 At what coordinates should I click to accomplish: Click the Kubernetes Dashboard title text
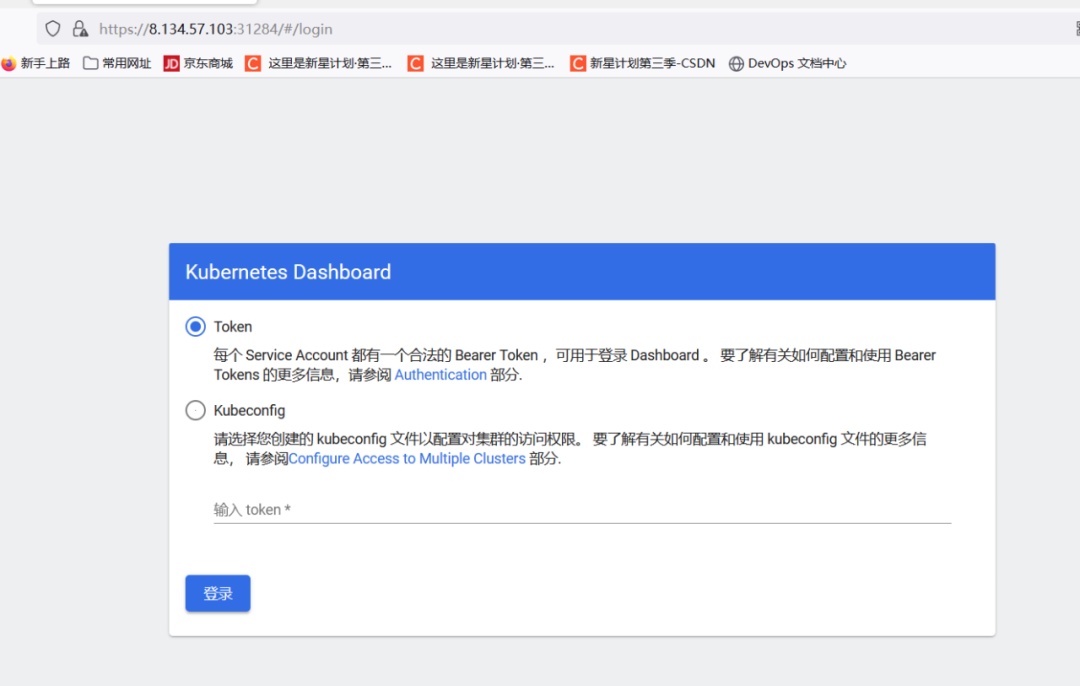click(x=288, y=272)
